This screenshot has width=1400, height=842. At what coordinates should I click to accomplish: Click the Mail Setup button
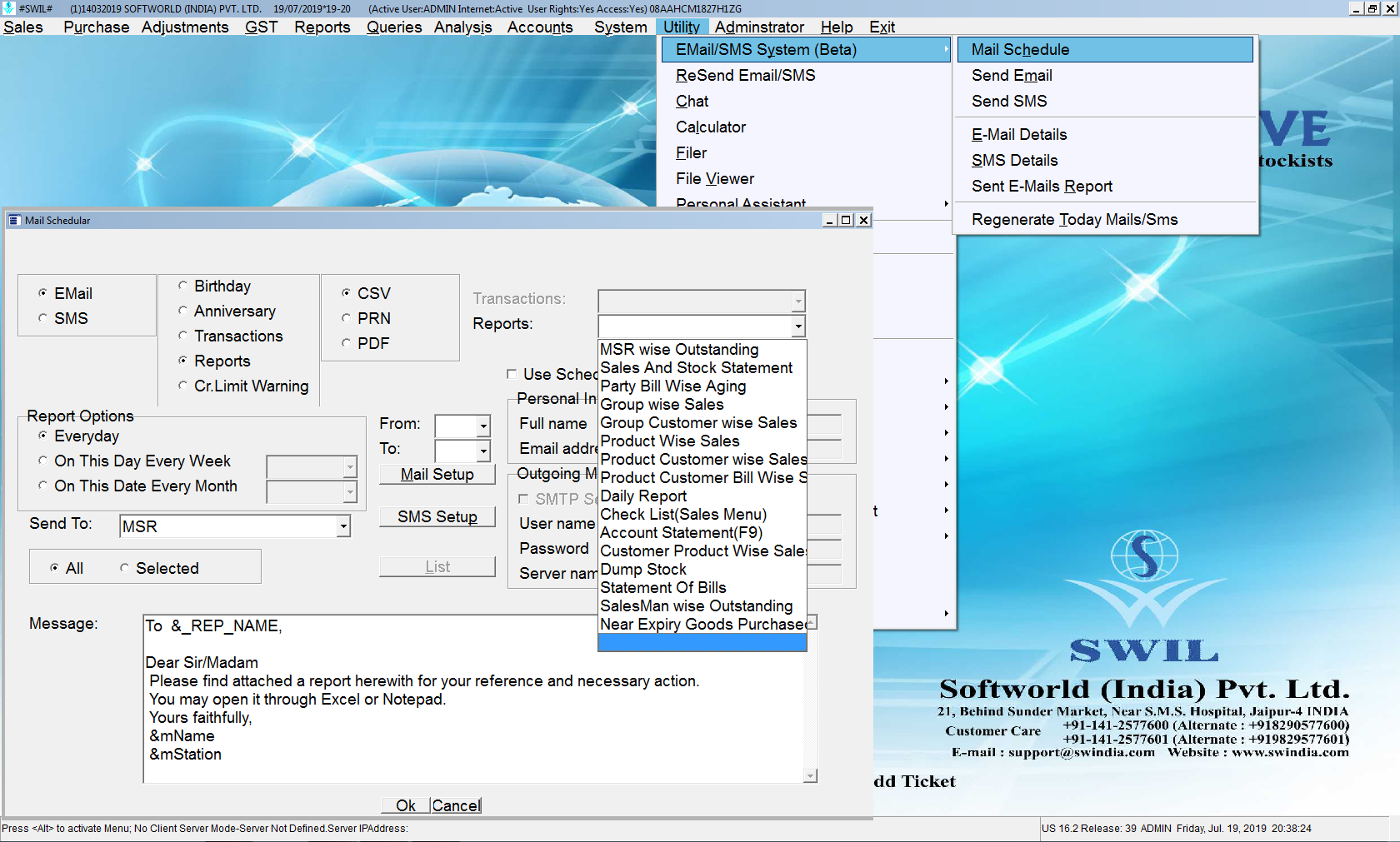pyautogui.click(x=437, y=474)
